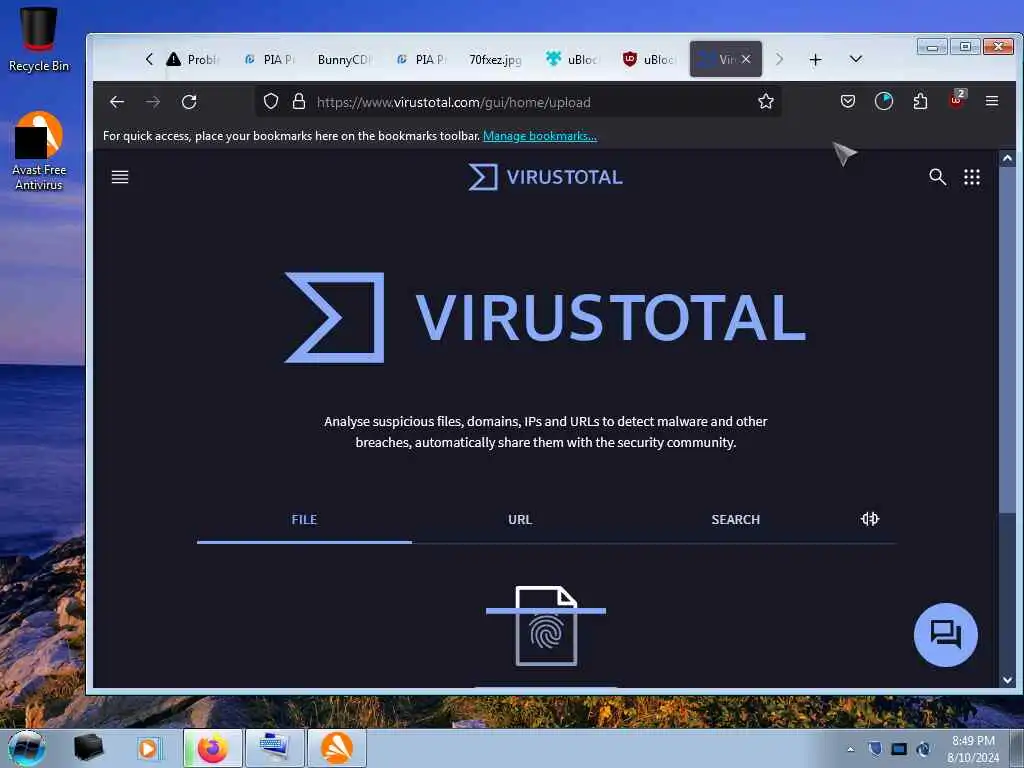Bookmark this page with the star icon
Viewport: 1024px width, 768px height.
(x=766, y=101)
